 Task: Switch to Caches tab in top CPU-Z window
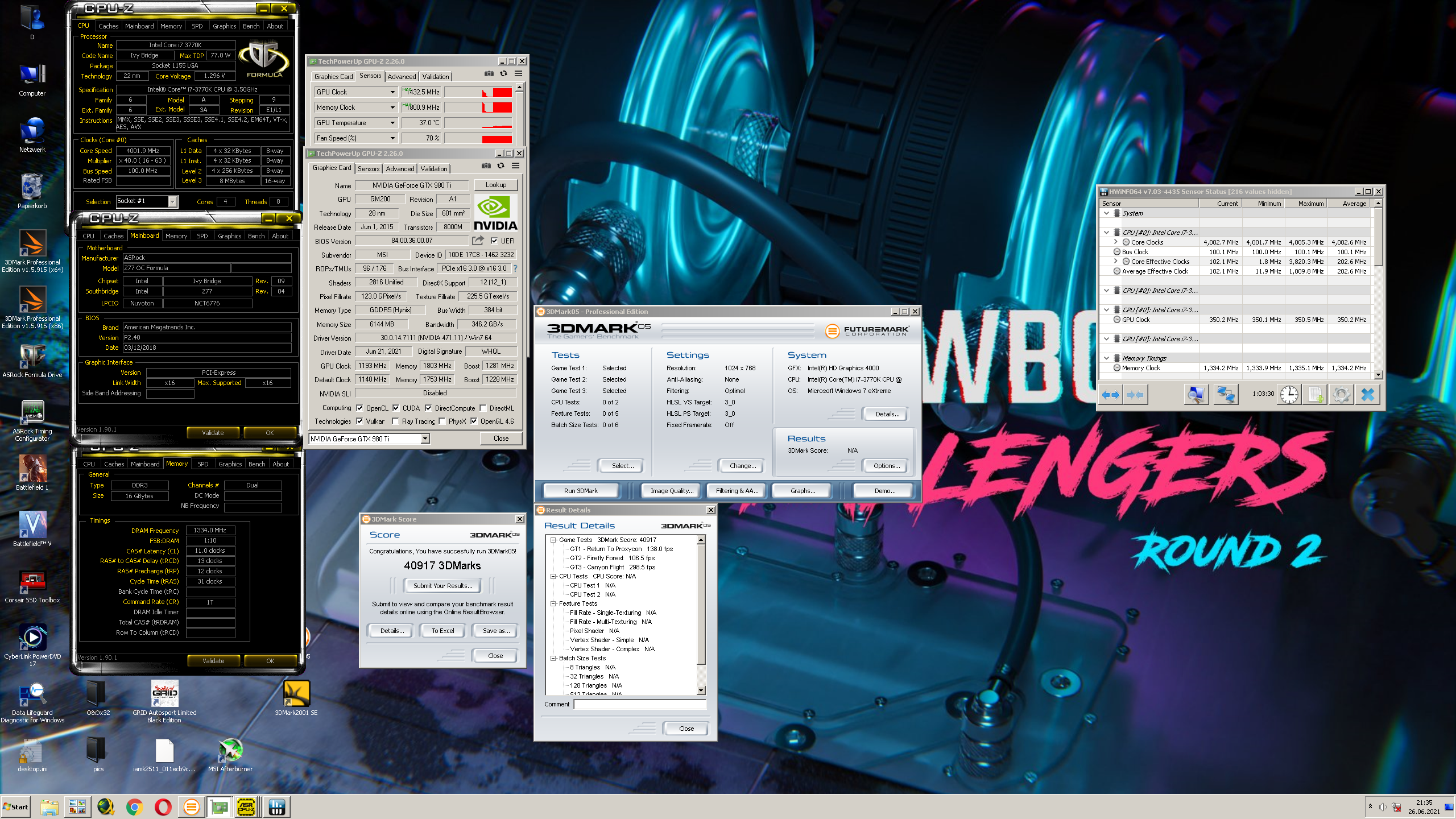click(108, 26)
